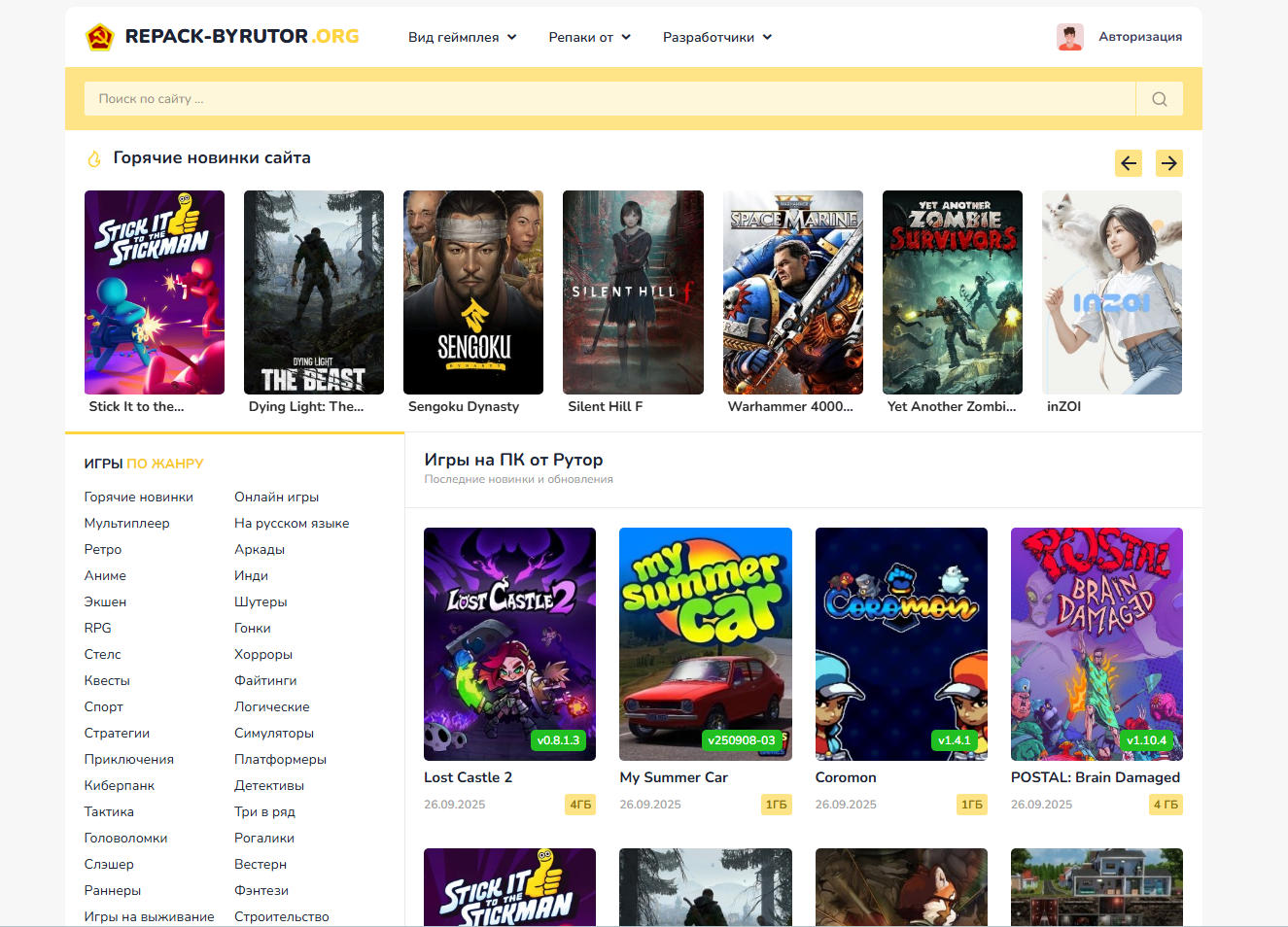Open the Stick It to the Stickman carousel cover

pyautogui.click(x=155, y=292)
